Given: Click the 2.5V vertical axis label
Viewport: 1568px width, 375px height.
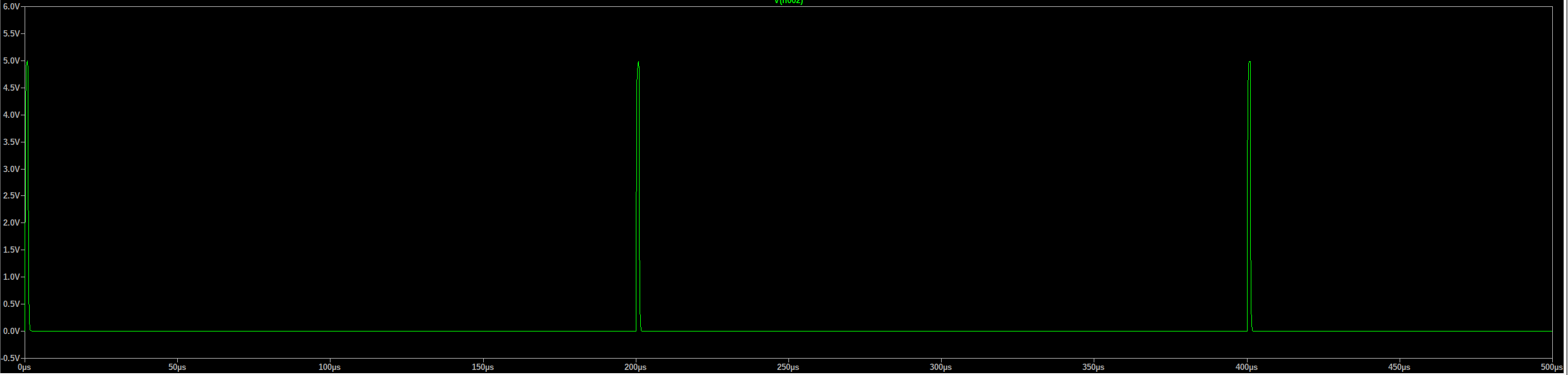Looking at the screenshot, I should point(11,196).
